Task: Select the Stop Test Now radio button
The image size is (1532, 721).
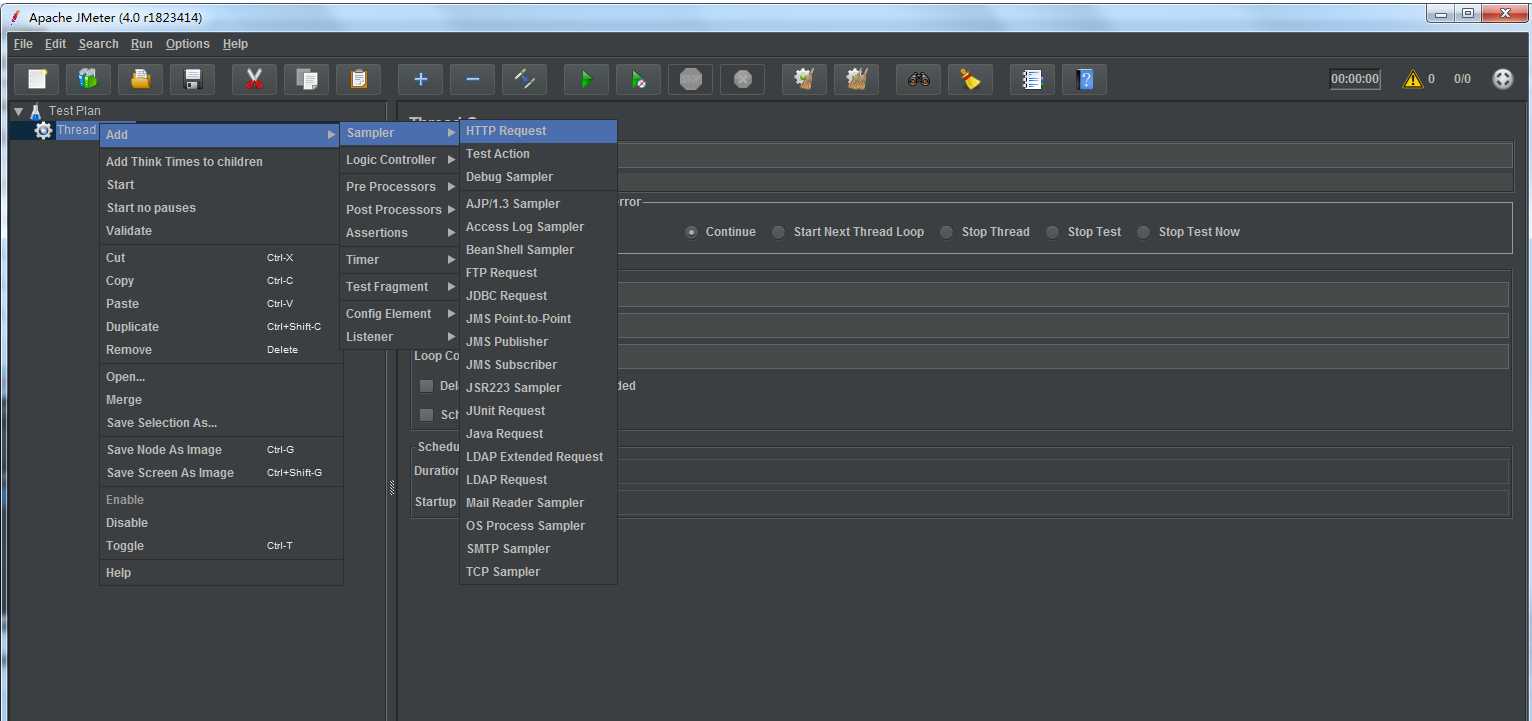Action: click(1143, 232)
